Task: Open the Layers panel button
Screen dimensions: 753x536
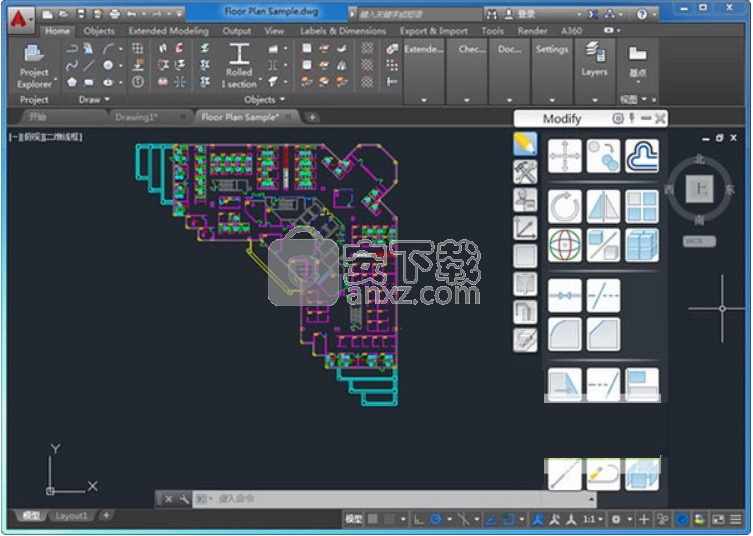Action: [595, 60]
